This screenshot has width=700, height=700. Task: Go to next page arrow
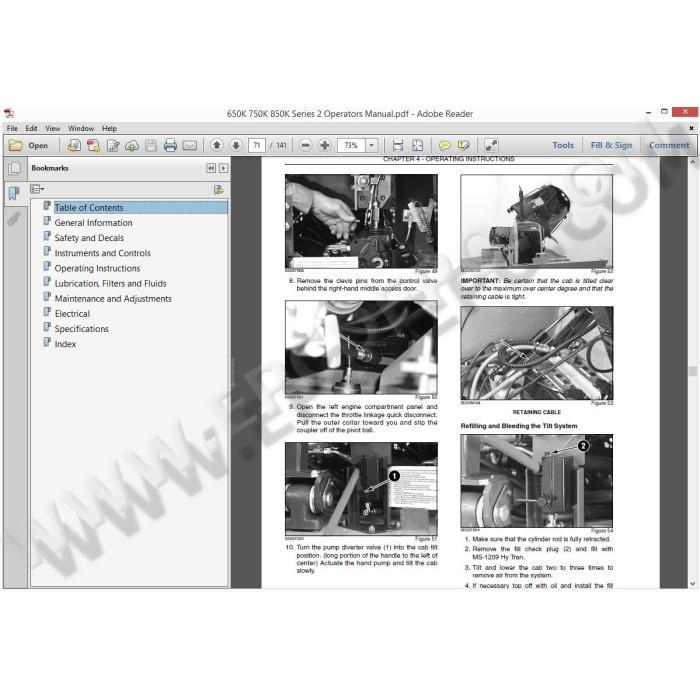(x=236, y=145)
